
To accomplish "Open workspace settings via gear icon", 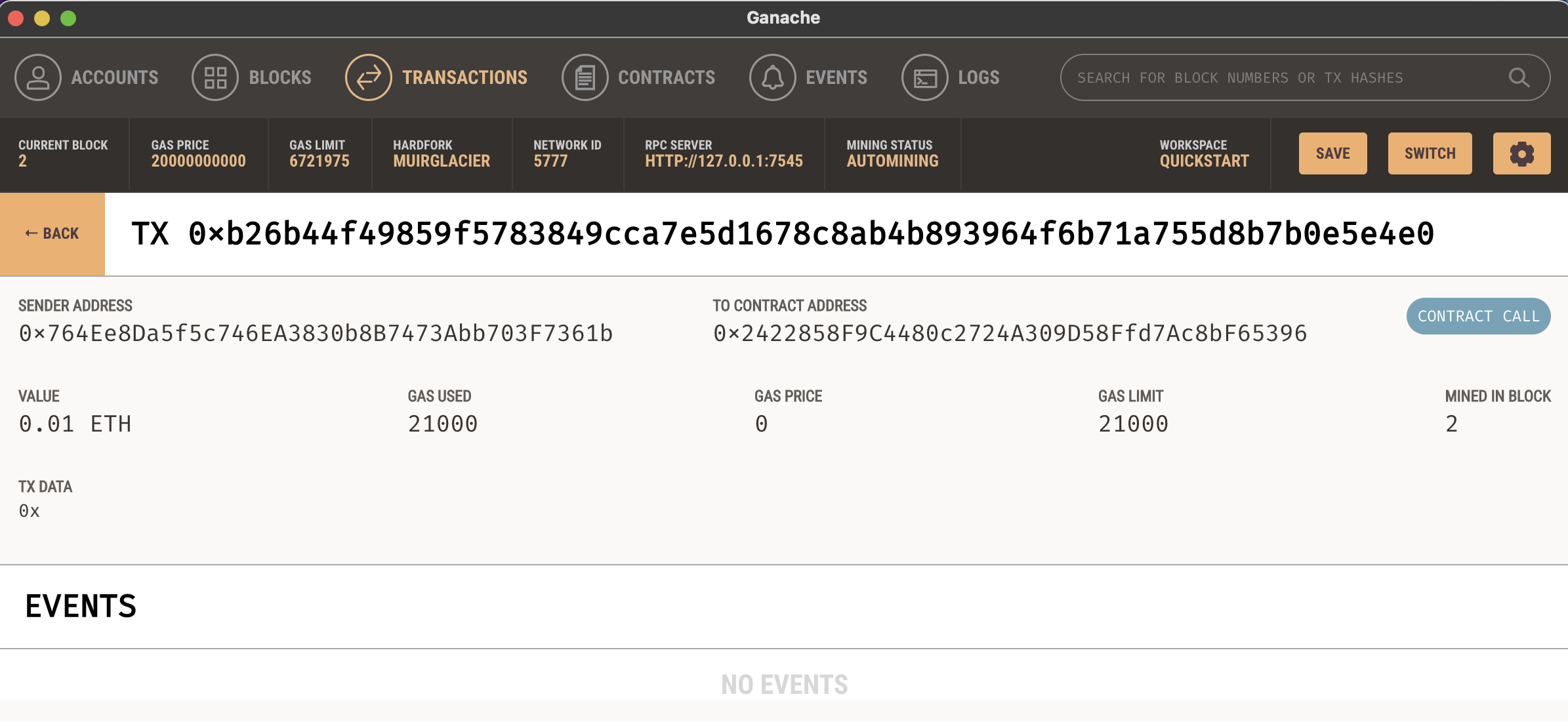I will (1521, 153).
